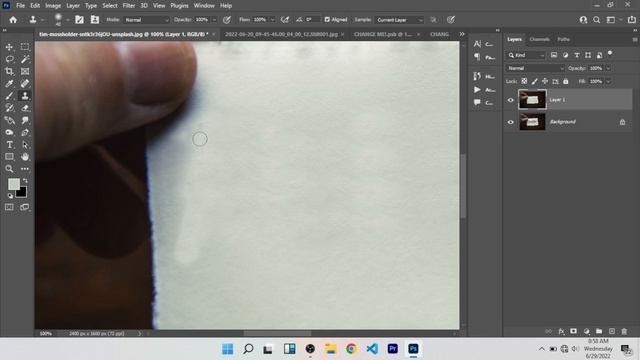Delete the selected layer
640x360 pixels.
[624, 331]
